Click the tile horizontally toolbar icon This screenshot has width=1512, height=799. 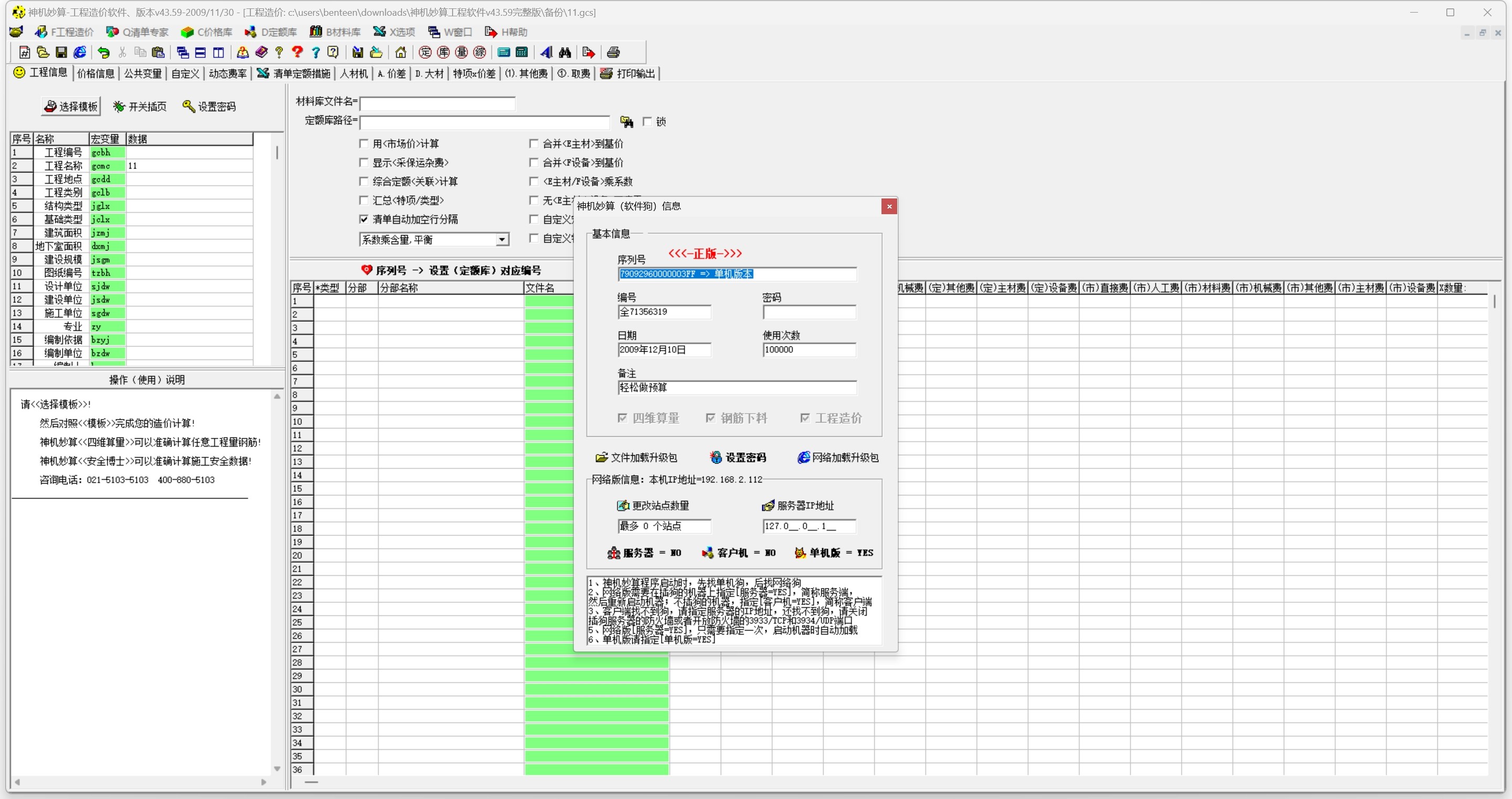(x=200, y=52)
